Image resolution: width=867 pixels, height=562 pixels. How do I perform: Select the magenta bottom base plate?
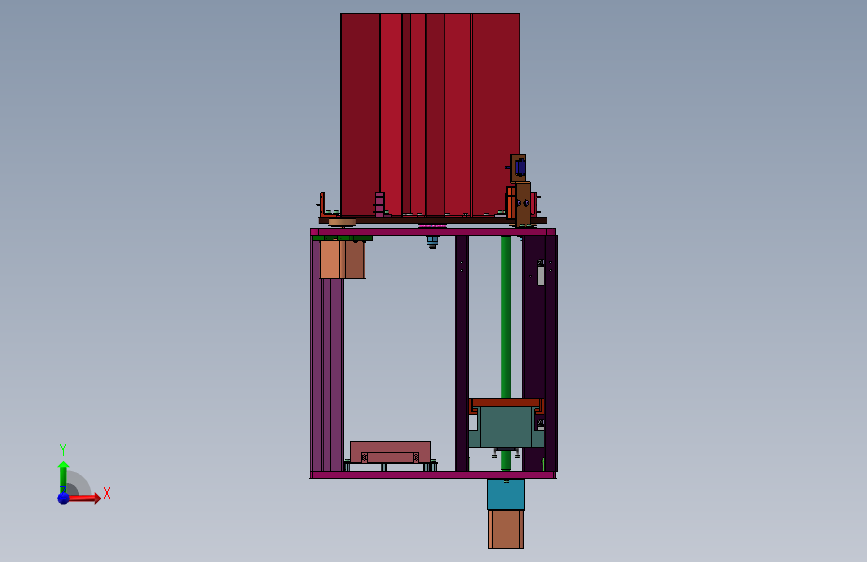(x=432, y=475)
